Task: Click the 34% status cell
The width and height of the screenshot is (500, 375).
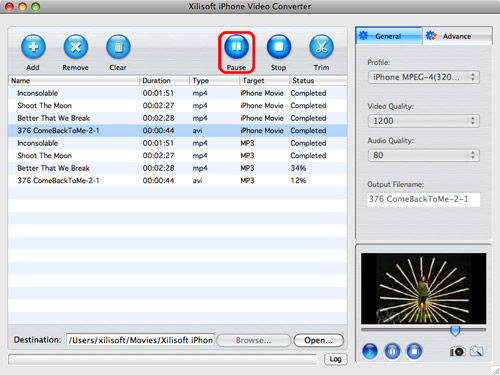Action: click(298, 168)
